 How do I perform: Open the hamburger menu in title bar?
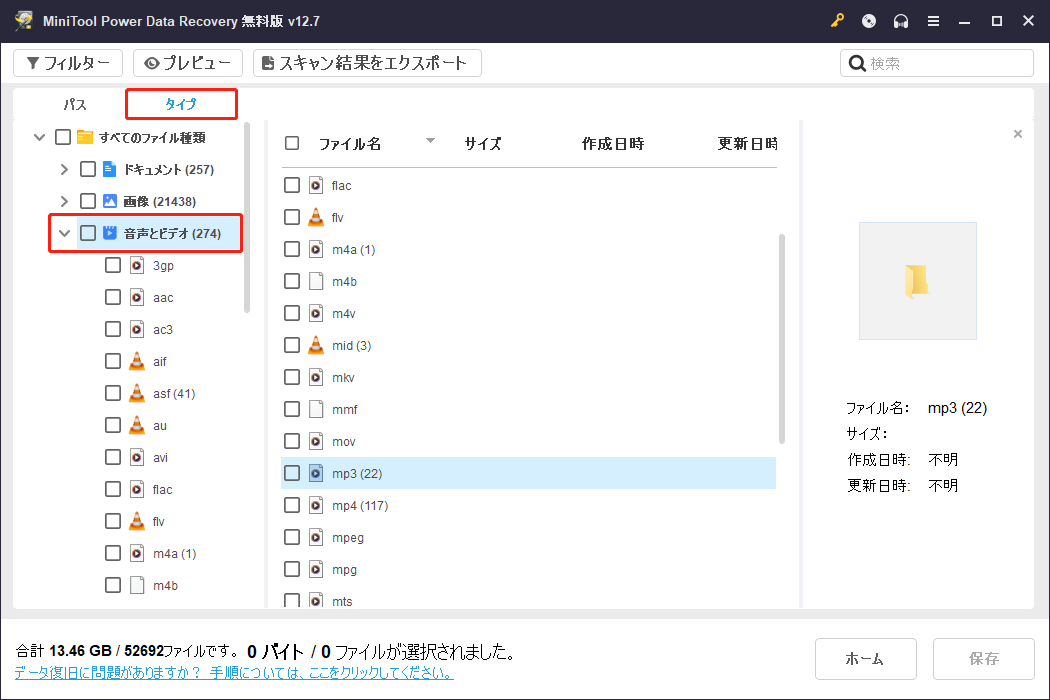(933, 20)
